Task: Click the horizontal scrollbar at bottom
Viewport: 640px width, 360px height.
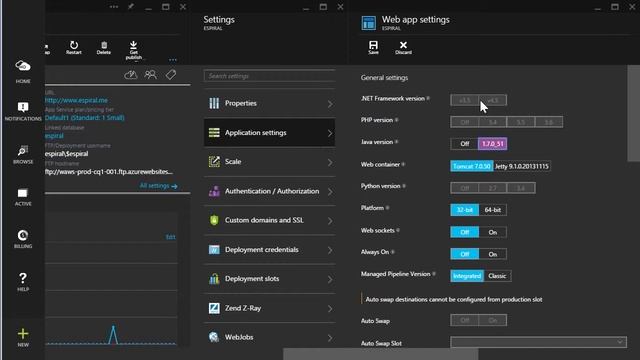Action: [380, 354]
